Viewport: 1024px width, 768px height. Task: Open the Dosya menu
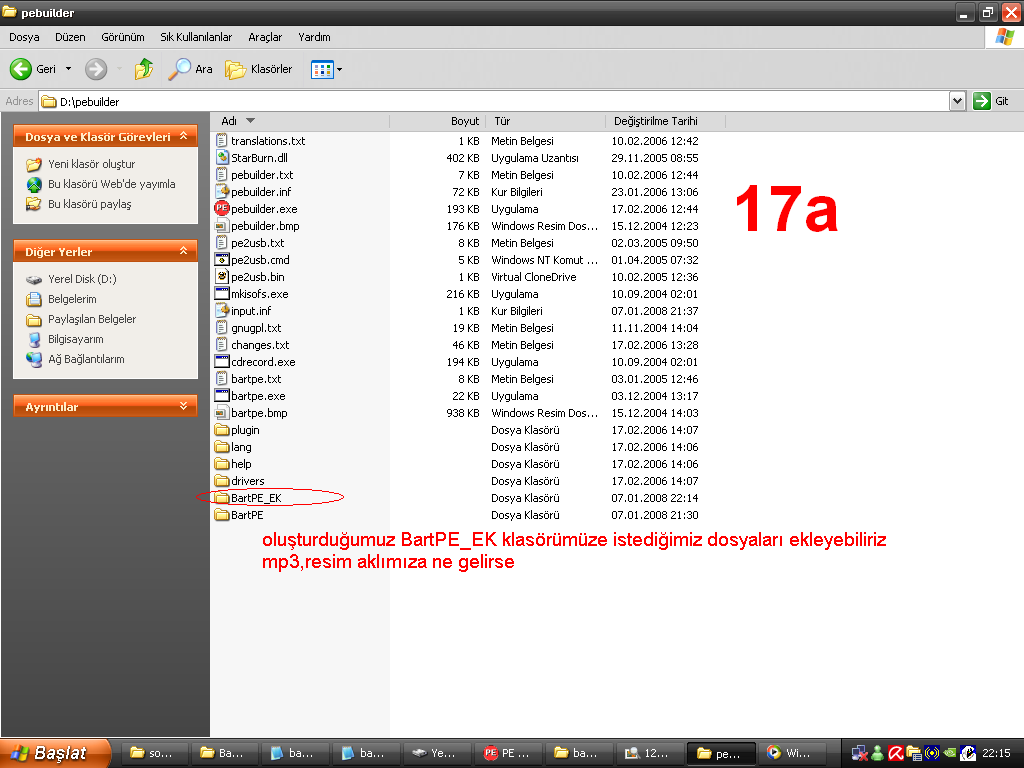click(24, 37)
